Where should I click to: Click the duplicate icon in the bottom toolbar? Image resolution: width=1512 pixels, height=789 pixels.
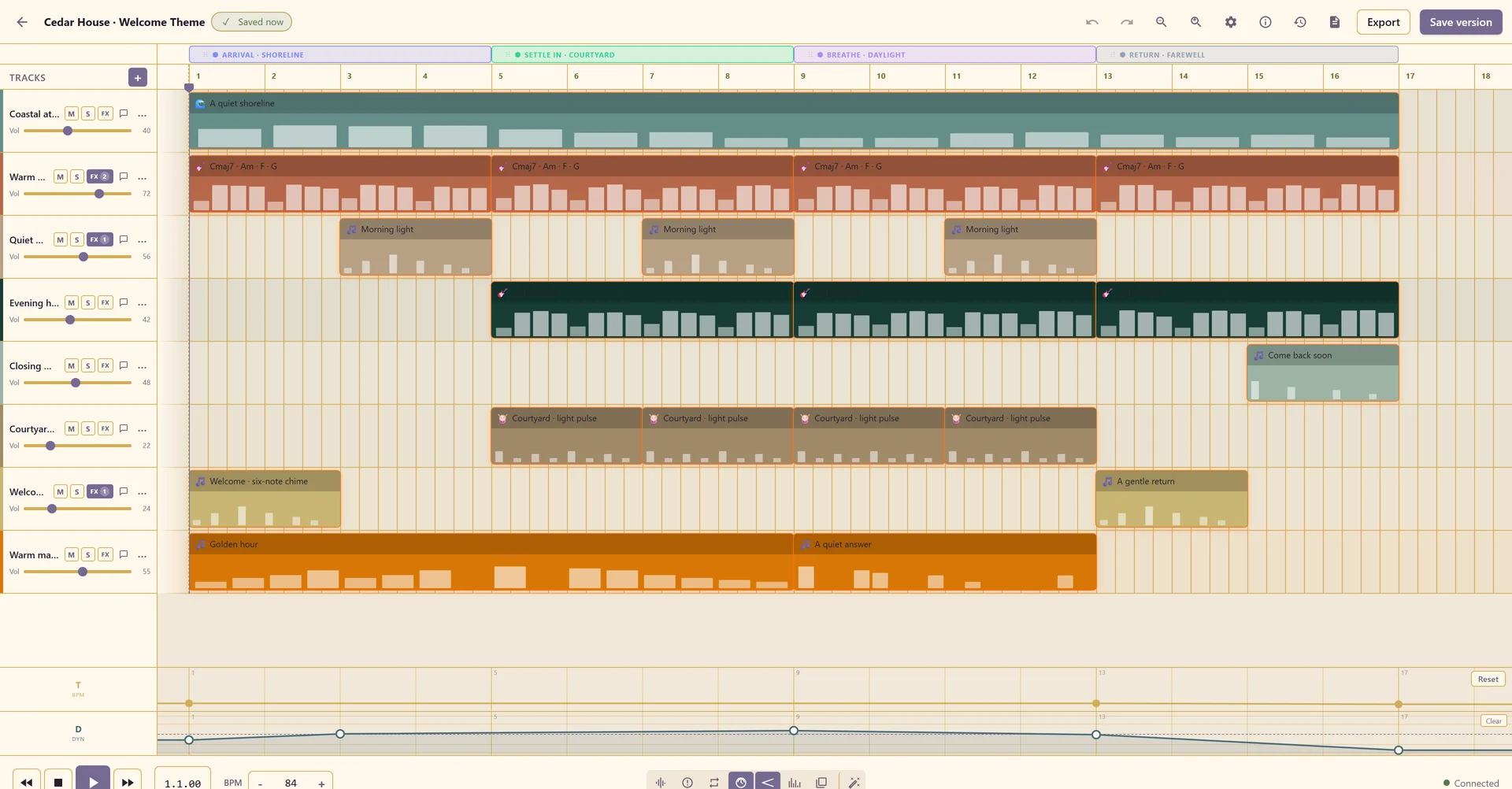coord(821,782)
